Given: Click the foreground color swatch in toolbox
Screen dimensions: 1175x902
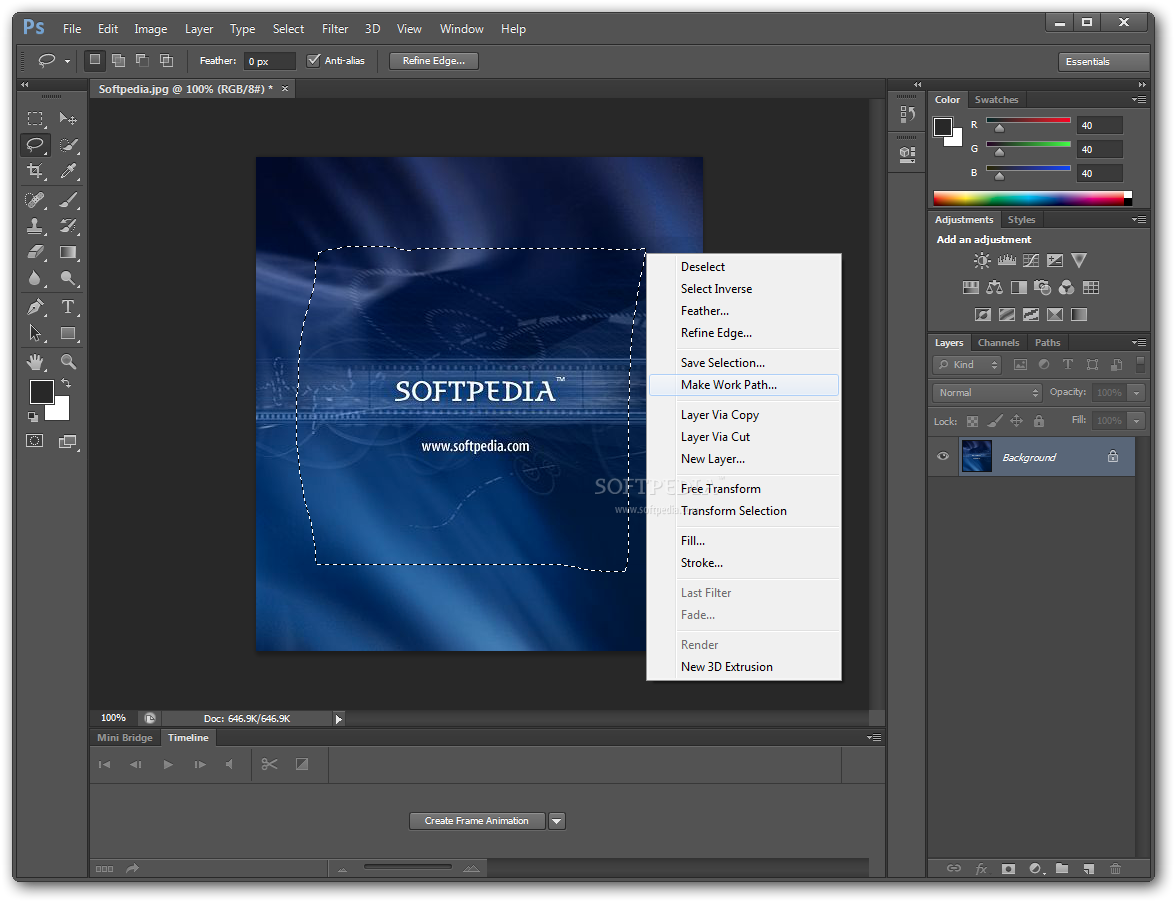Looking at the screenshot, I should pos(41,392).
